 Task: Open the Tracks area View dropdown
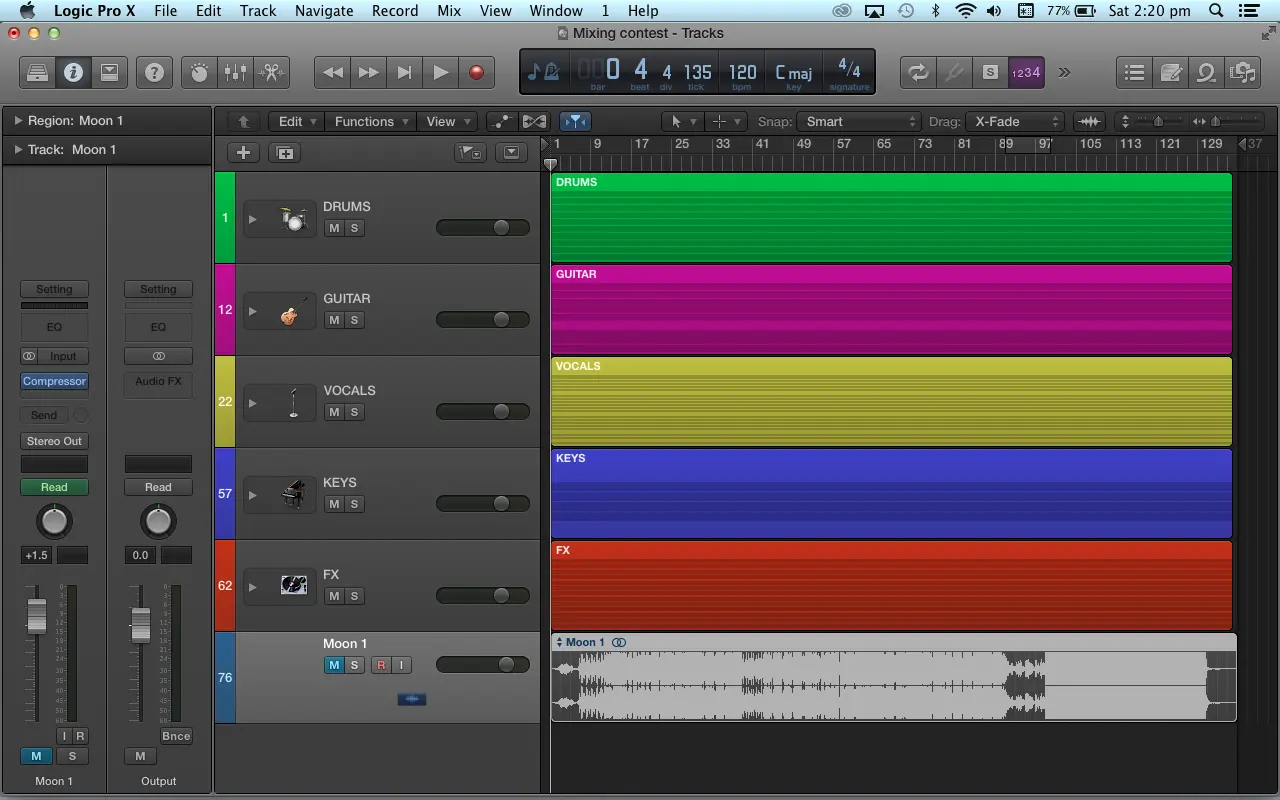click(x=447, y=121)
